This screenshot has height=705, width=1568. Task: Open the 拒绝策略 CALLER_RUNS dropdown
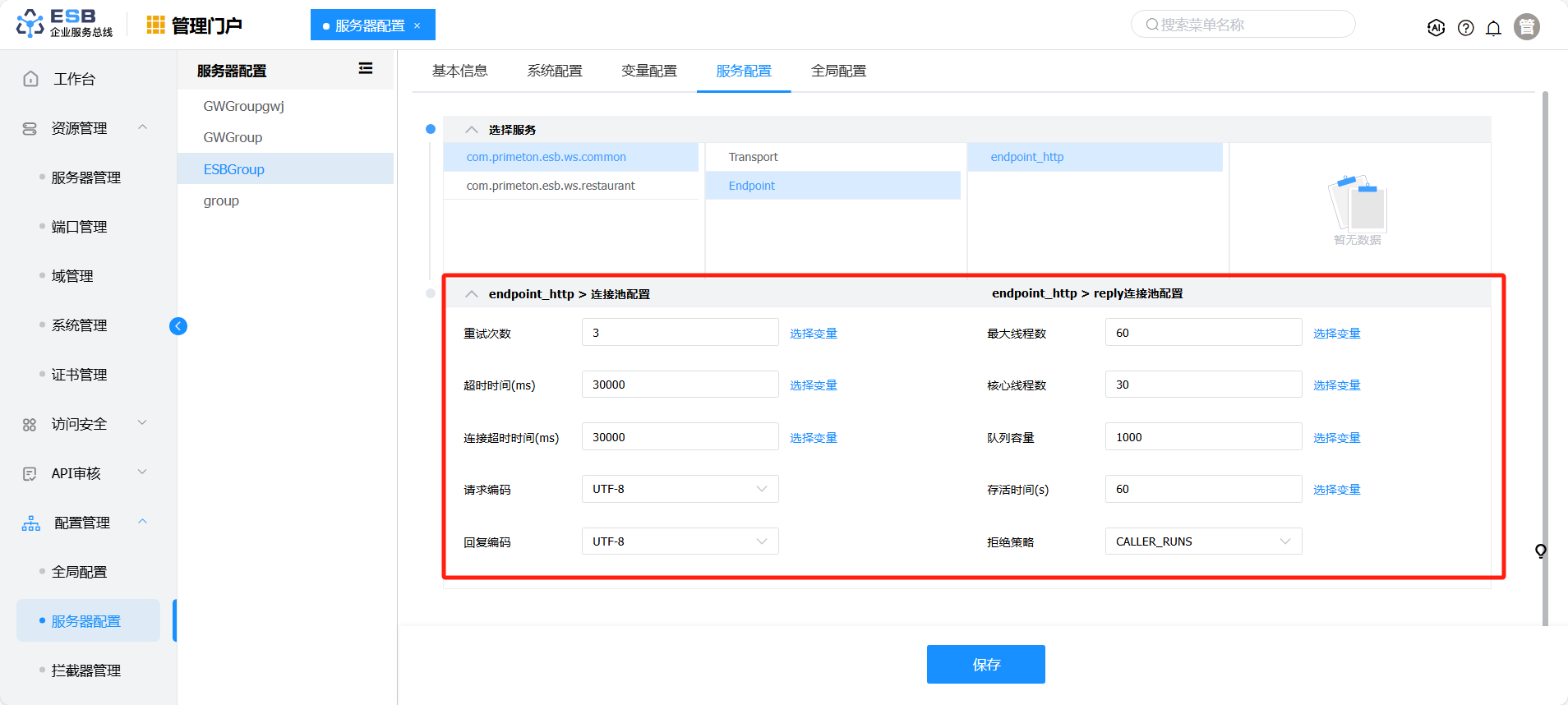(1202, 541)
